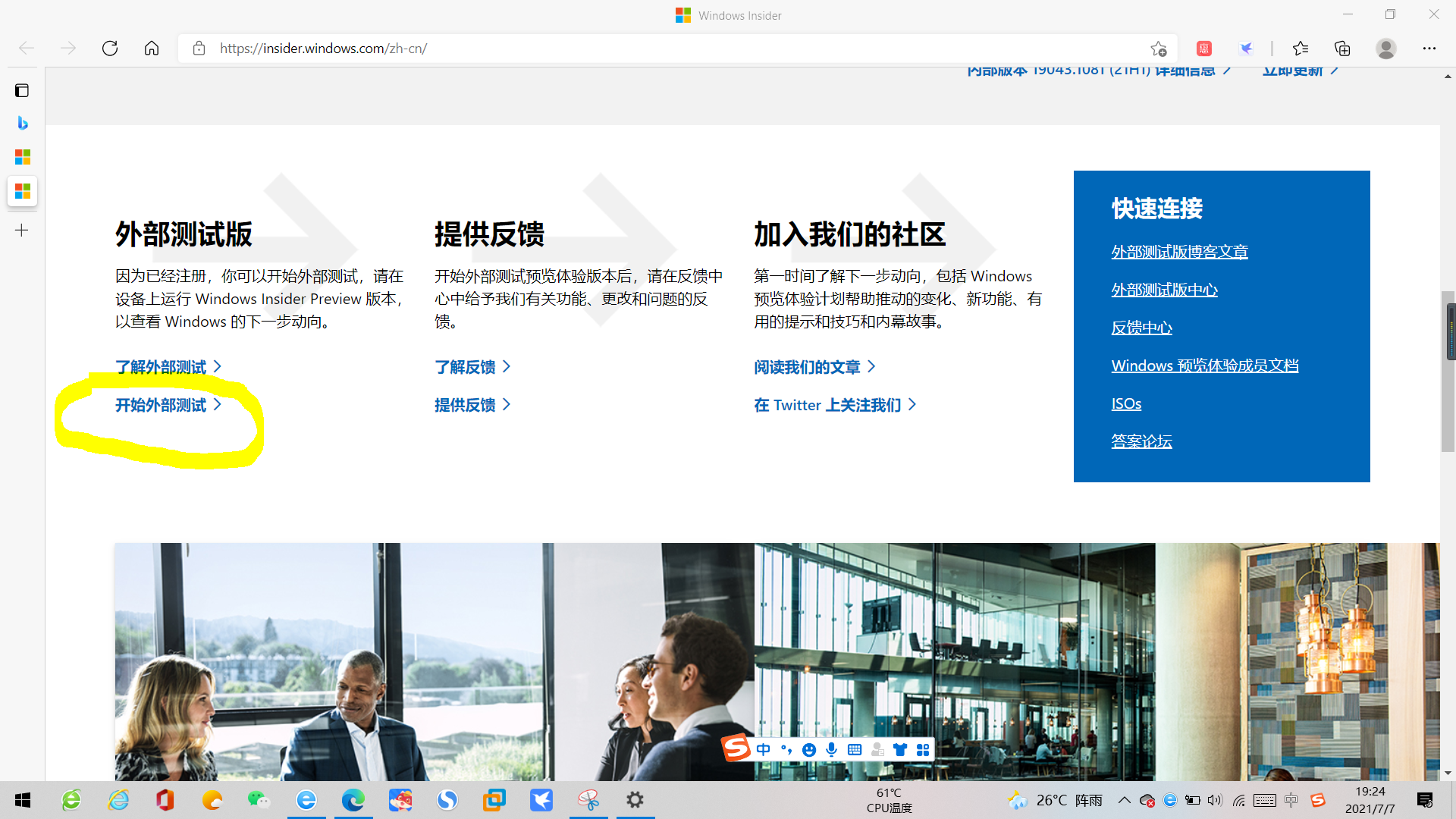Viewport: 1456px width, 819px height.
Task: Click the 61℃ CPU温度 readout
Action: click(x=889, y=800)
